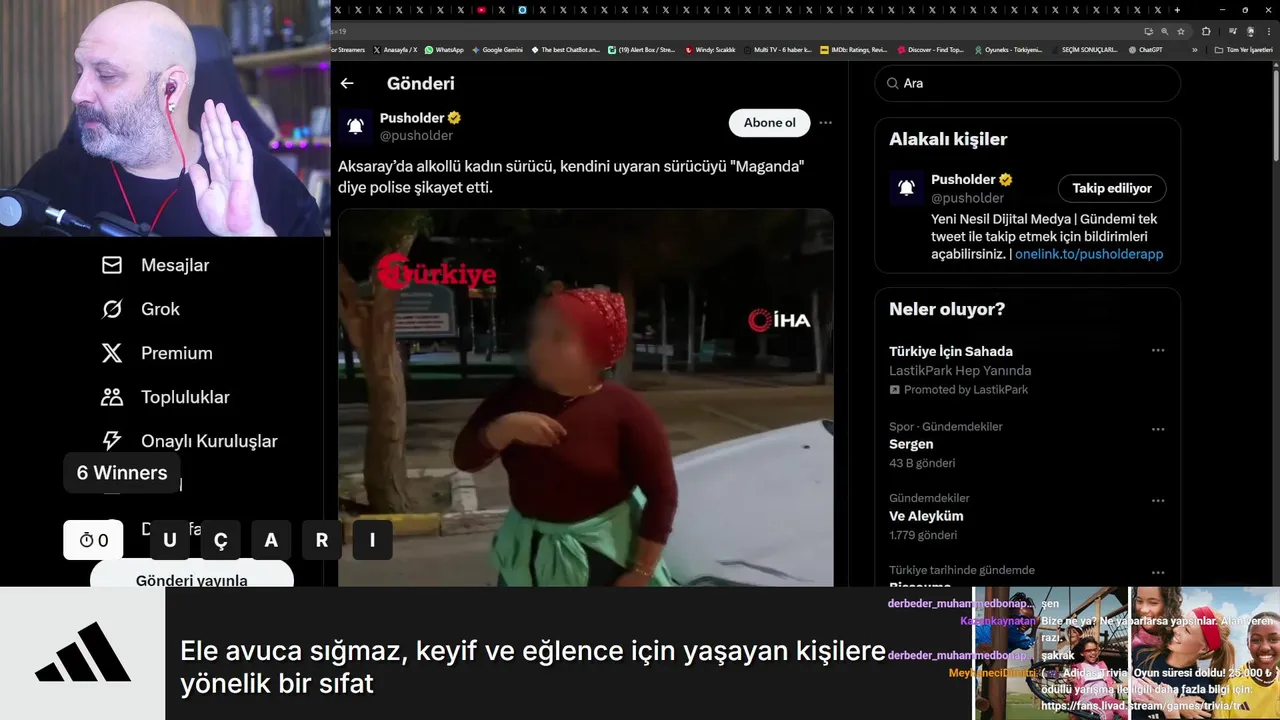Open the Sergen trending topic
Viewport: 1280px width, 720px height.
911,444
